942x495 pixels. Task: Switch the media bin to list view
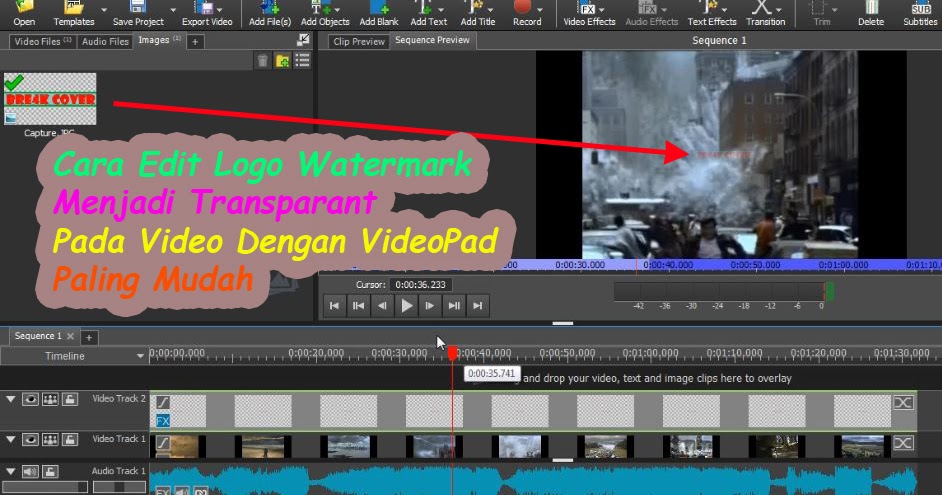click(x=302, y=61)
